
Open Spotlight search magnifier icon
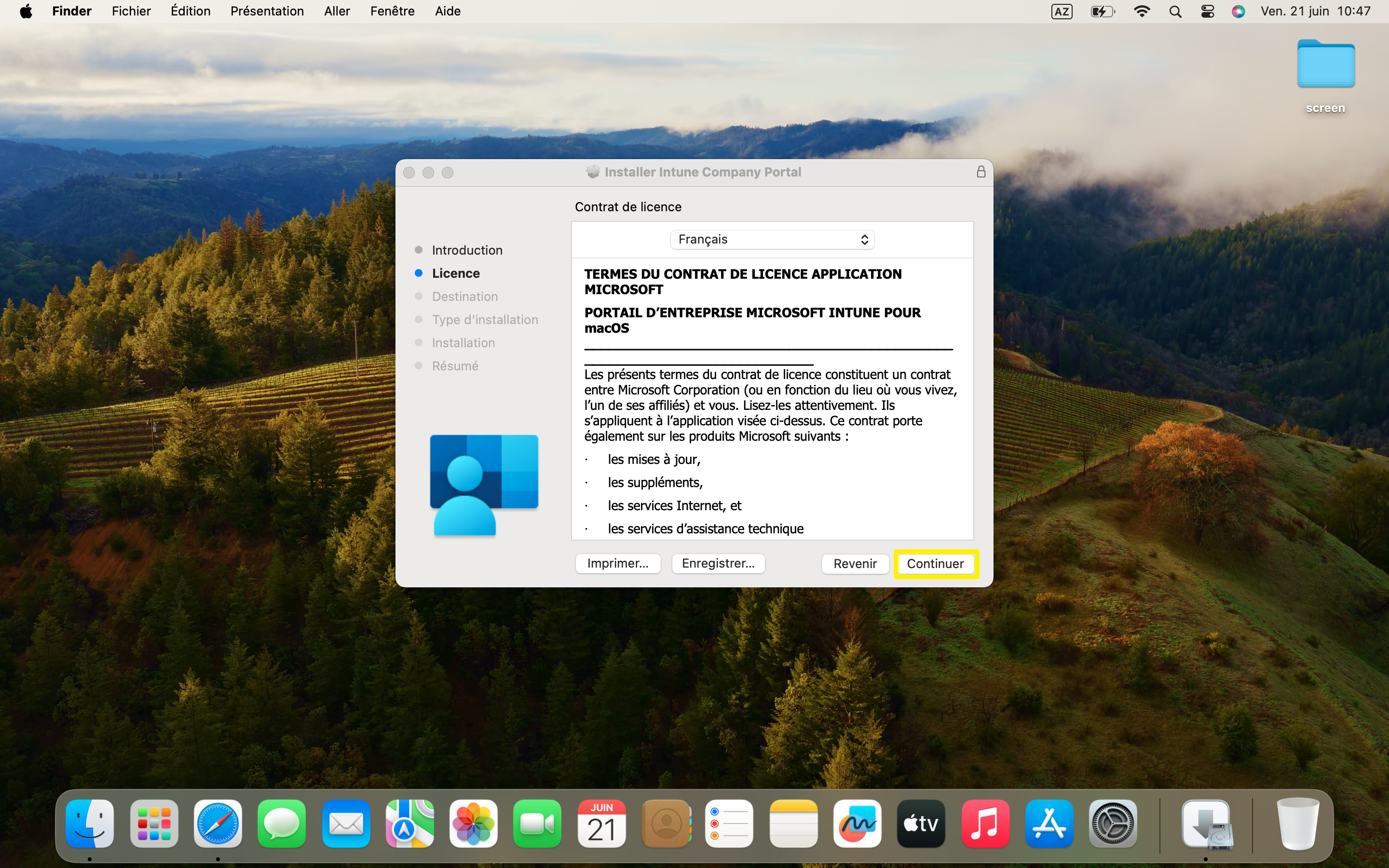point(1175,12)
